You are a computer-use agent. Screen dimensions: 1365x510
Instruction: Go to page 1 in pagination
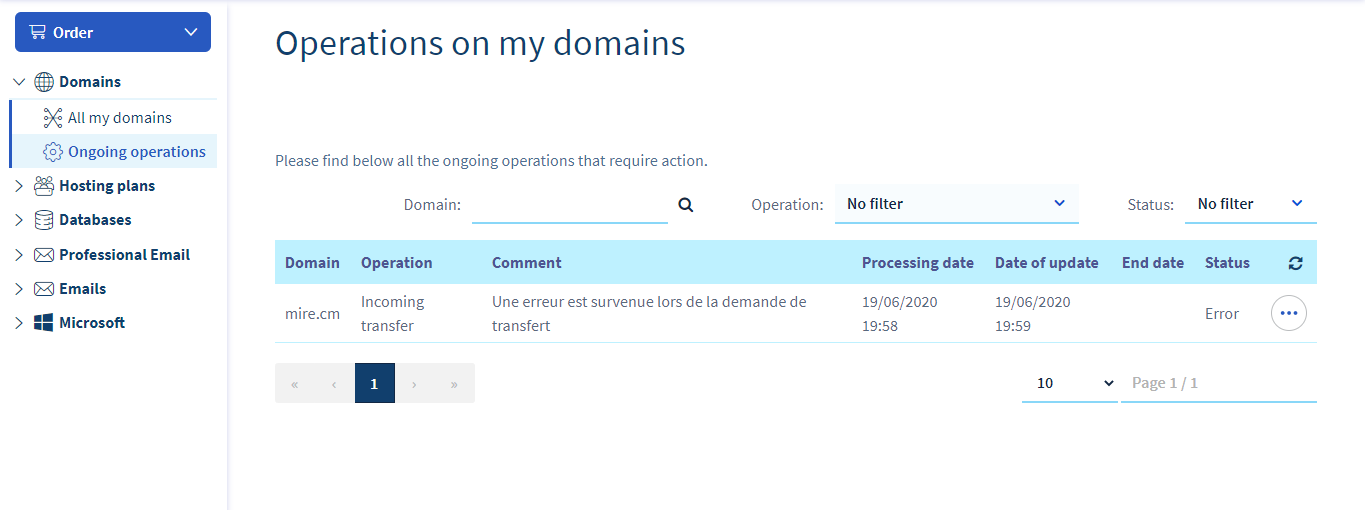[x=374, y=383]
